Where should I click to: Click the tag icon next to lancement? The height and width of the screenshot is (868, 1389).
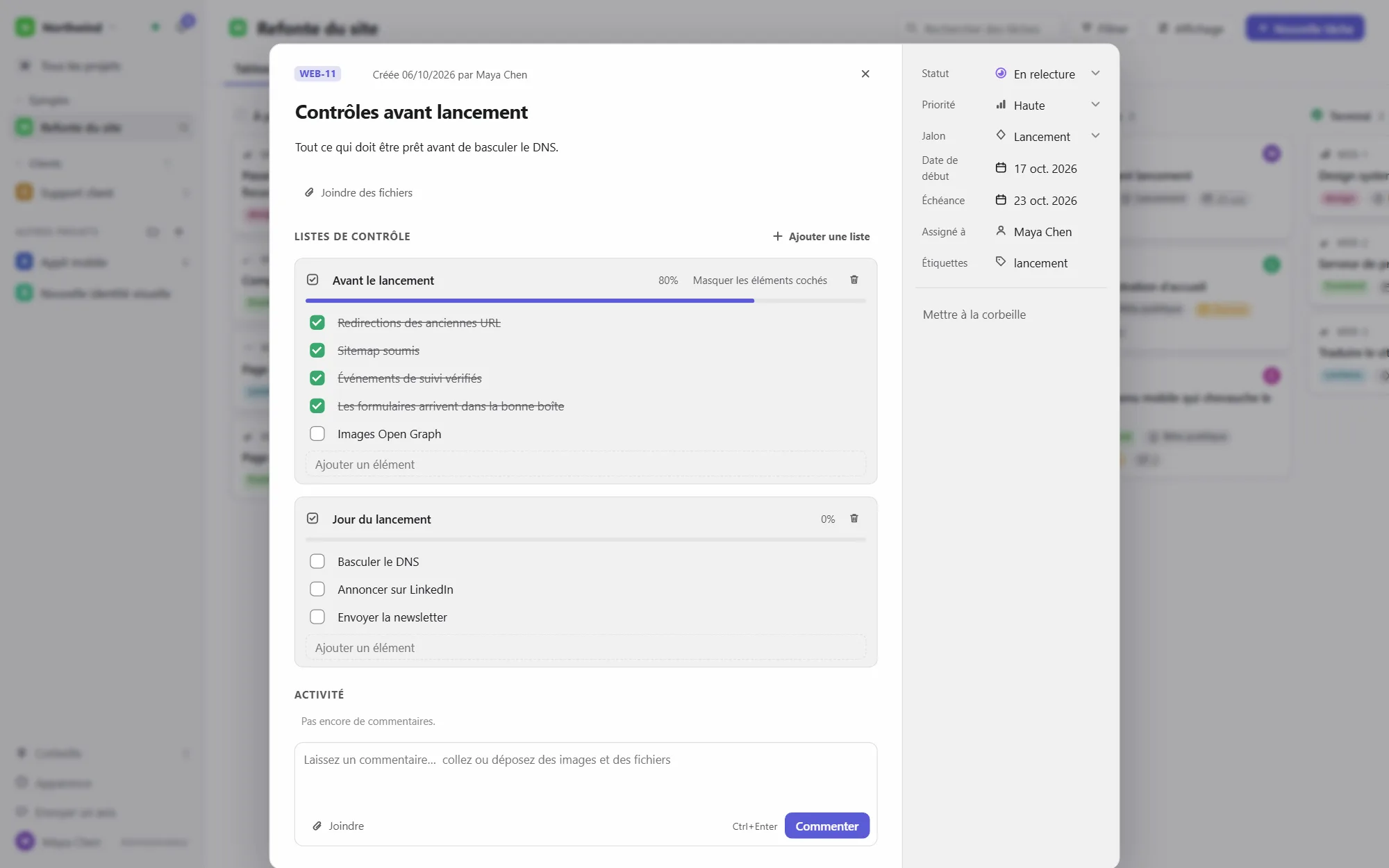coord(1001,262)
